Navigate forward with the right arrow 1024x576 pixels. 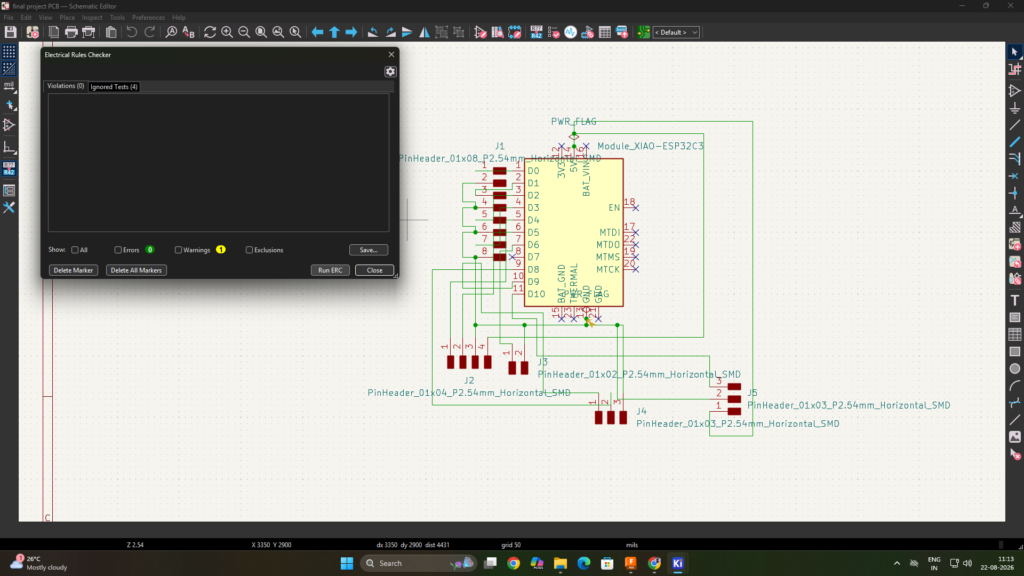(351, 32)
